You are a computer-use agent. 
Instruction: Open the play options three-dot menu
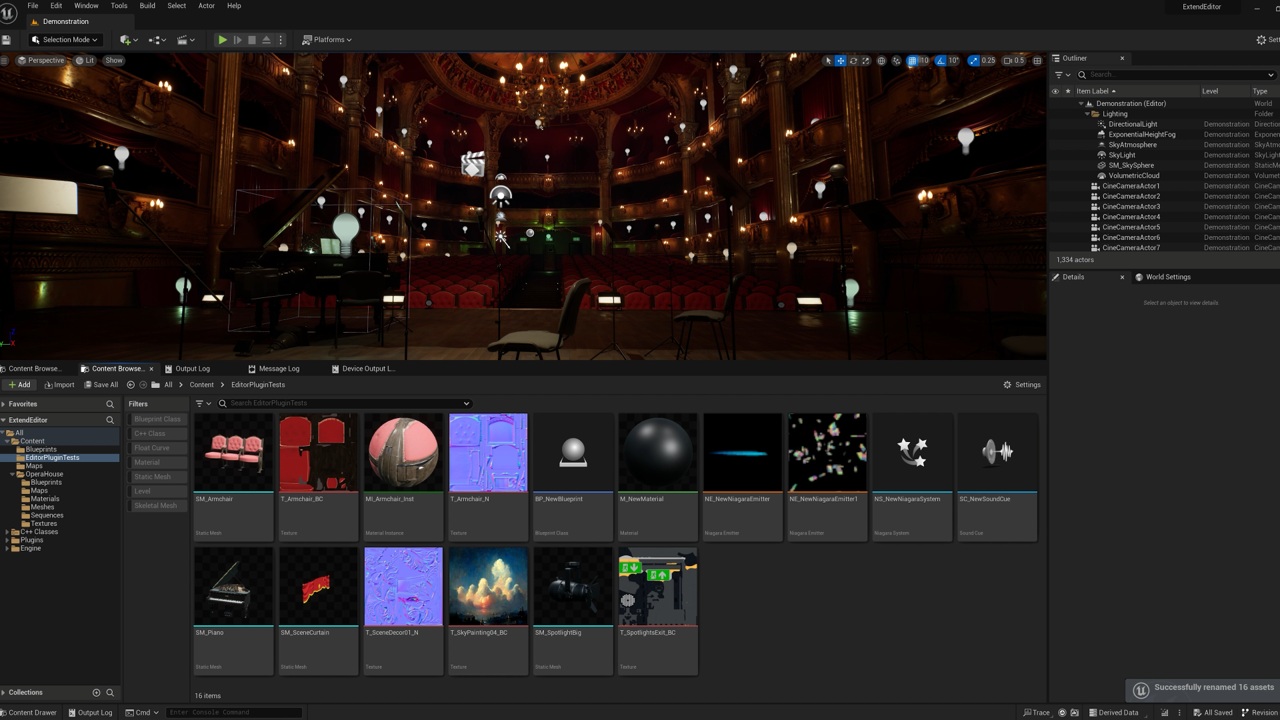pyautogui.click(x=280, y=39)
